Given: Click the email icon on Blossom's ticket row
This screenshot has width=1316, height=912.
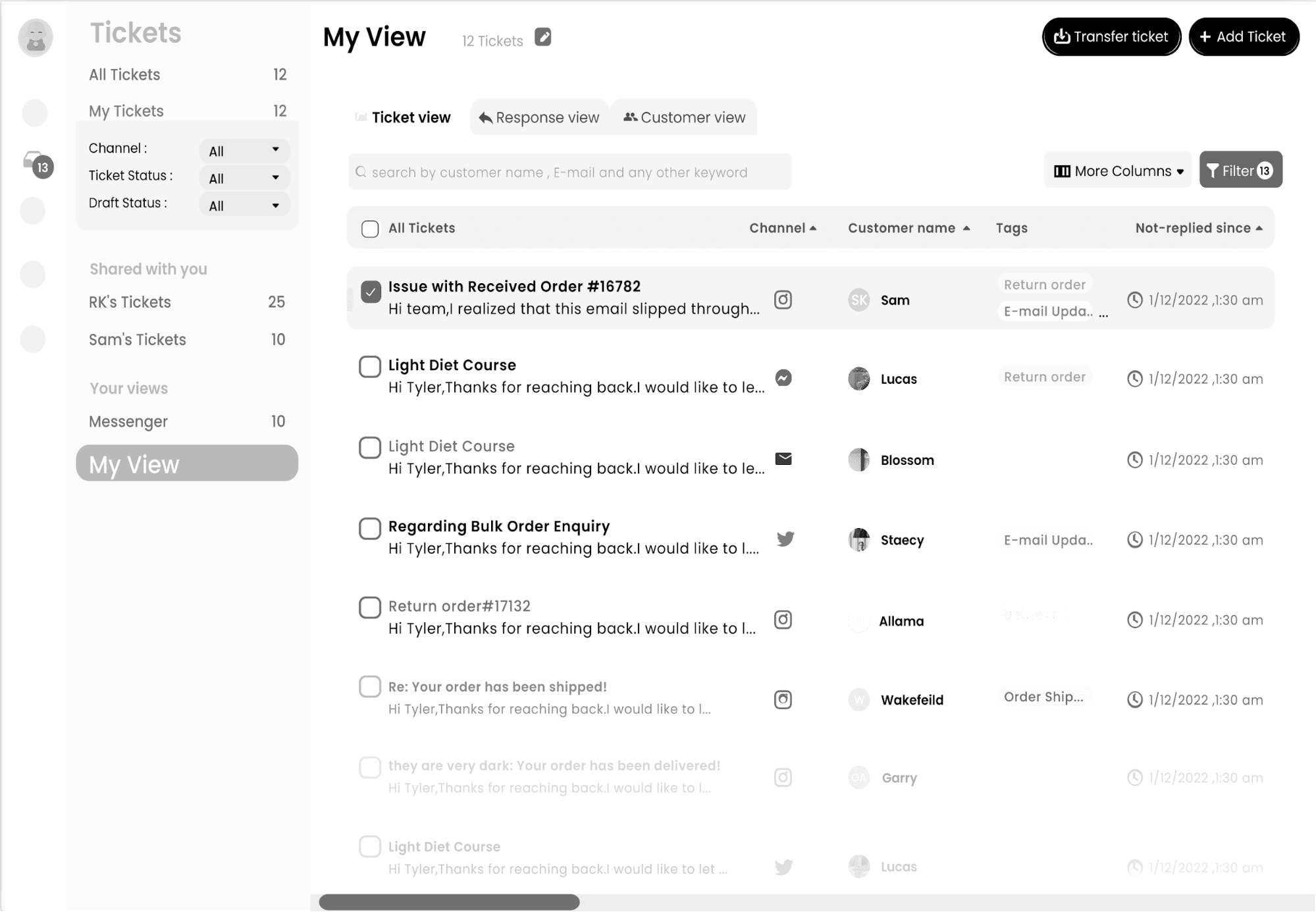Looking at the screenshot, I should pos(783,459).
